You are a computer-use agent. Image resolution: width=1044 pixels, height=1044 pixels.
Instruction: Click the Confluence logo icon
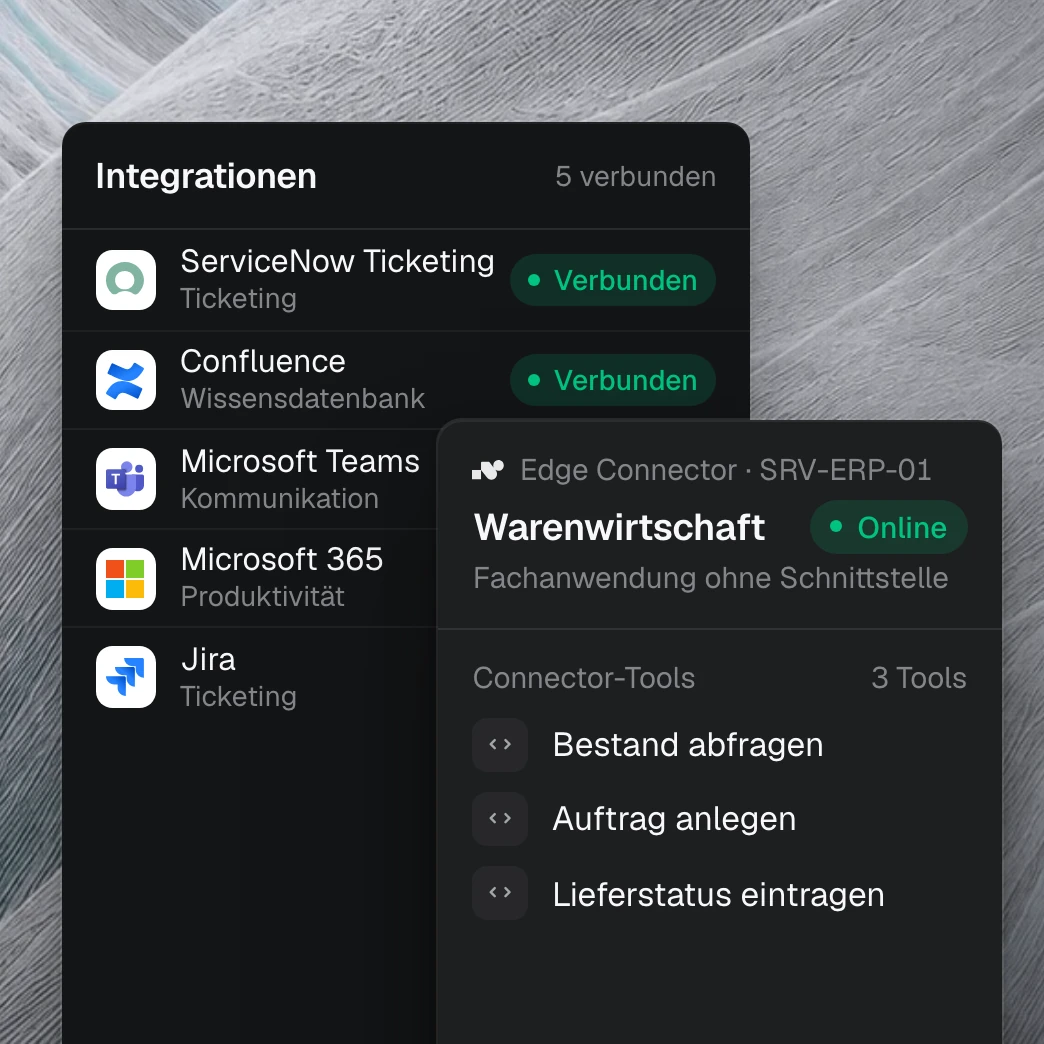[126, 380]
